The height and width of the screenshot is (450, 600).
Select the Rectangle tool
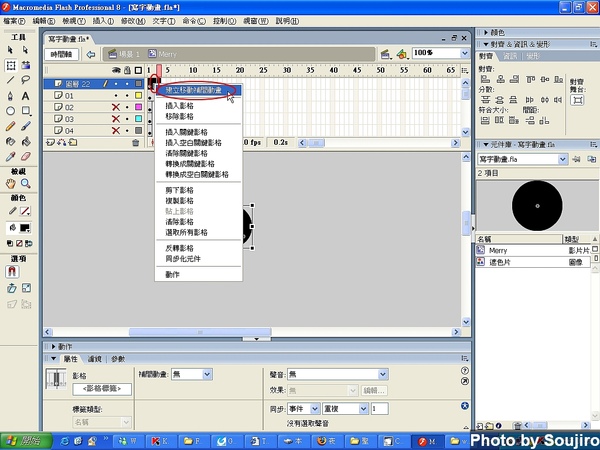coord(26,111)
